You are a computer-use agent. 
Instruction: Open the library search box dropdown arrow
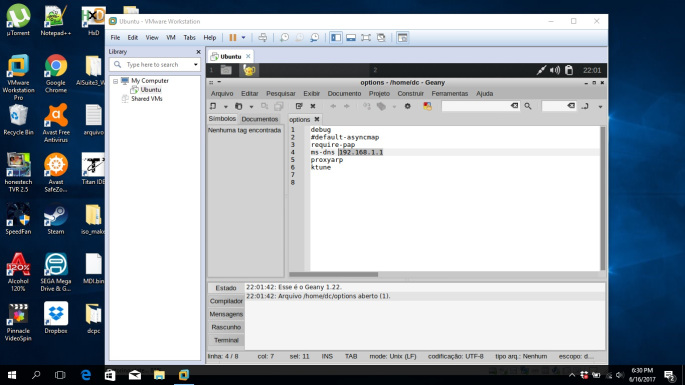point(195,65)
